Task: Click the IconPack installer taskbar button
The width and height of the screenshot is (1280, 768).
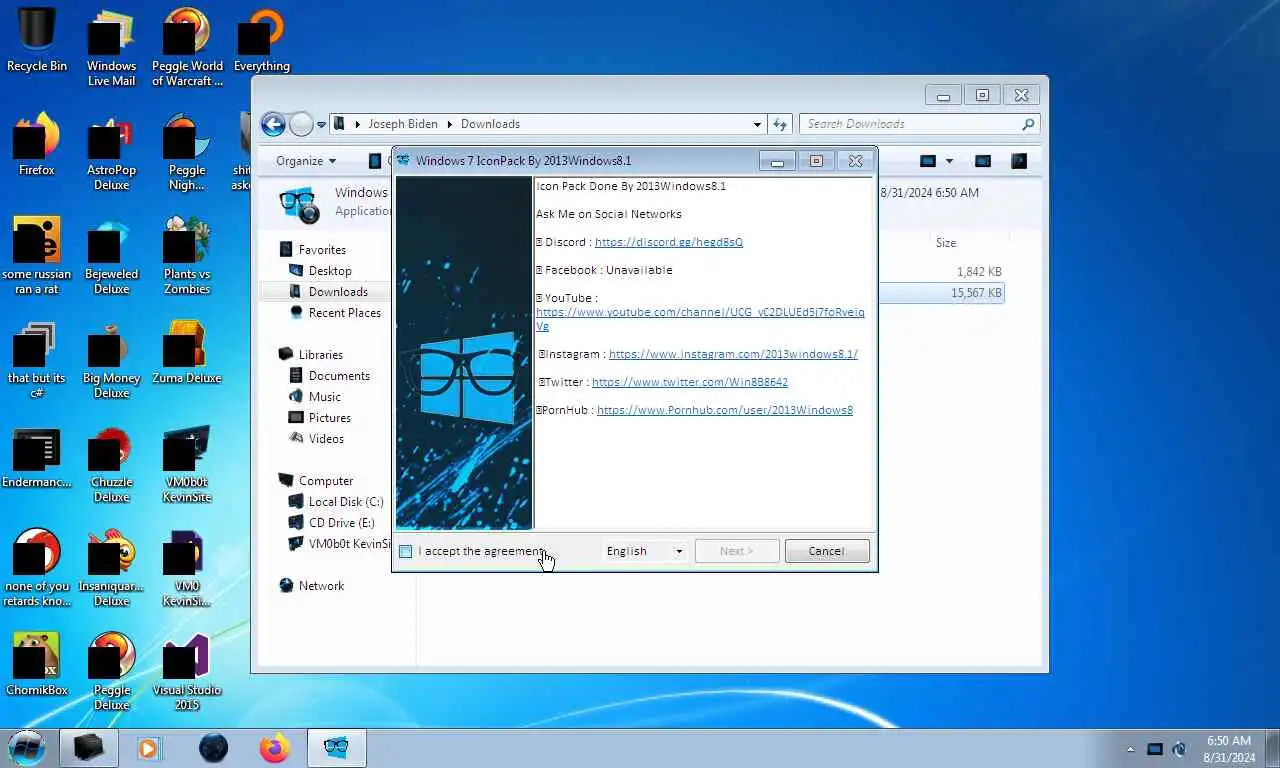Action: coord(337,747)
